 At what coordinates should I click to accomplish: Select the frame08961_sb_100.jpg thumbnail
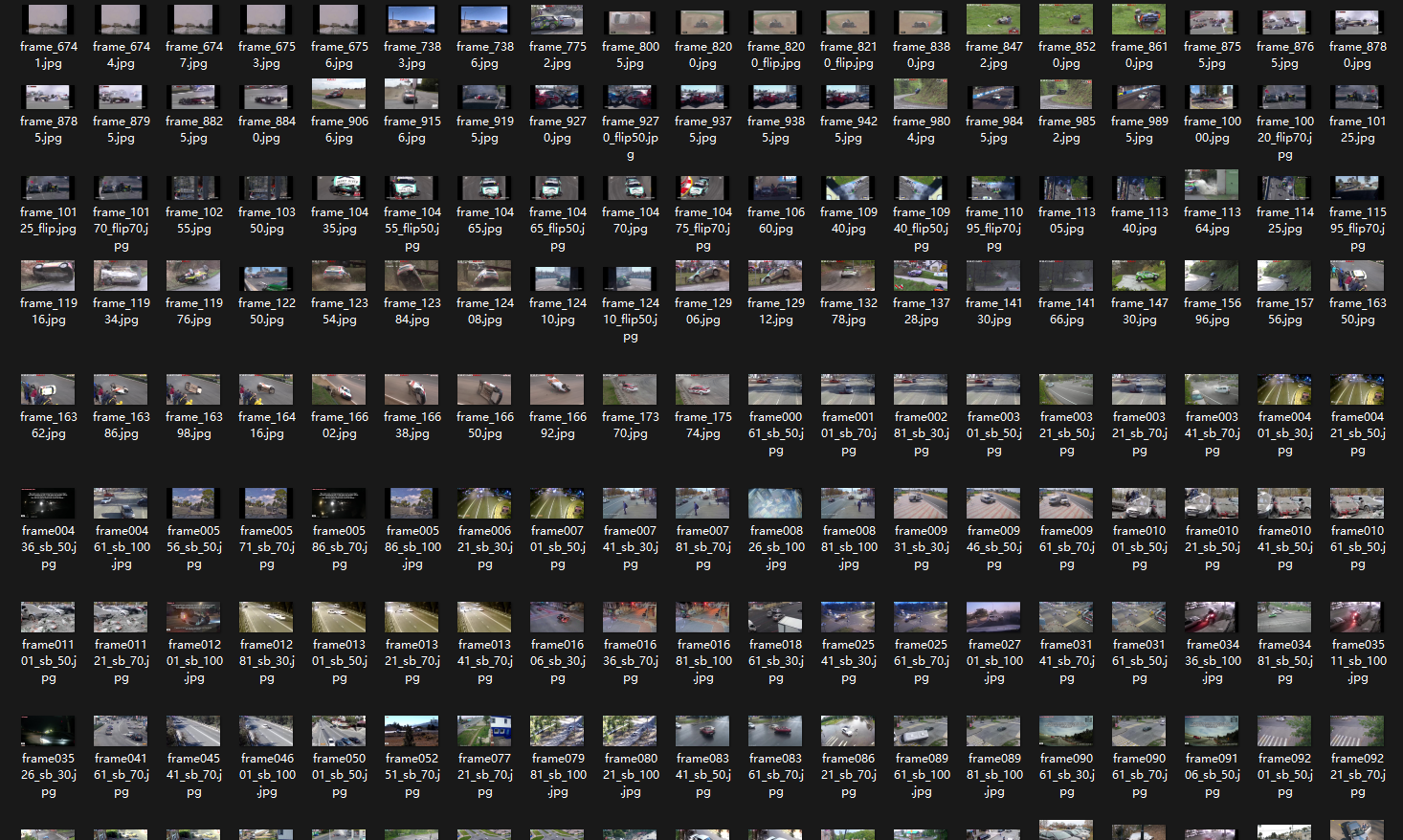(x=921, y=732)
